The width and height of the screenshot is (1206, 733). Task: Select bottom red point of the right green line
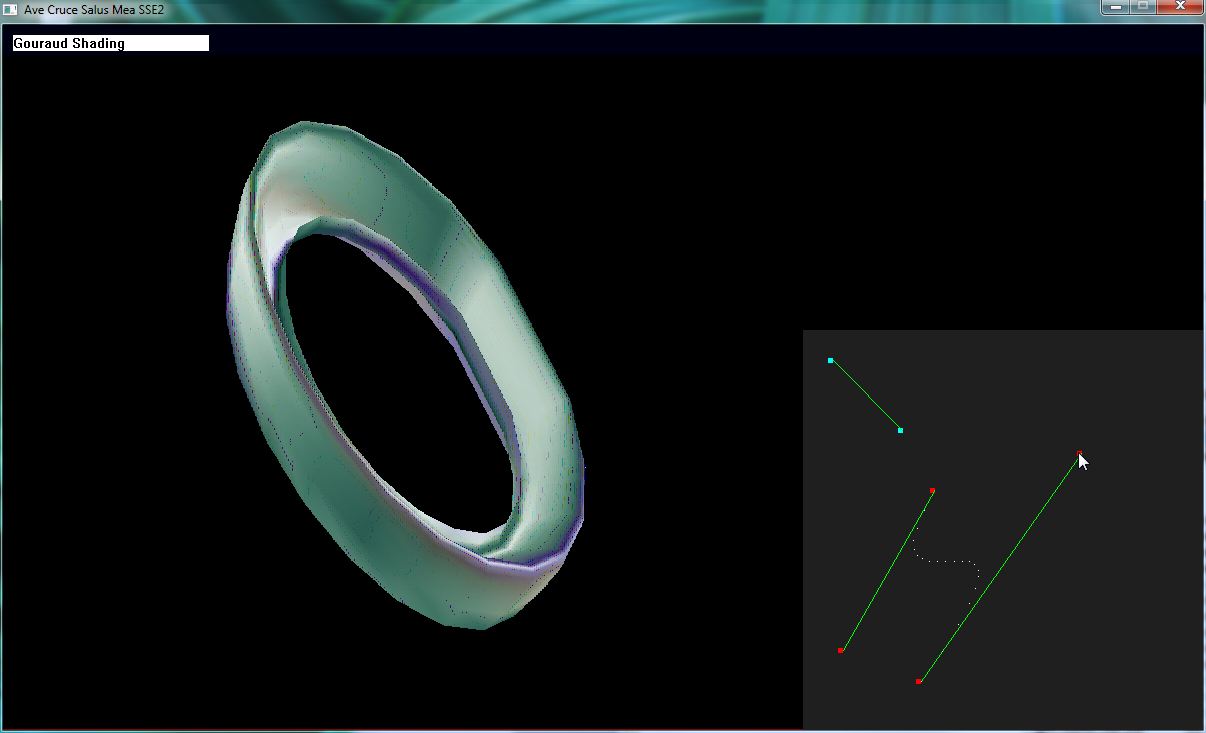click(918, 681)
